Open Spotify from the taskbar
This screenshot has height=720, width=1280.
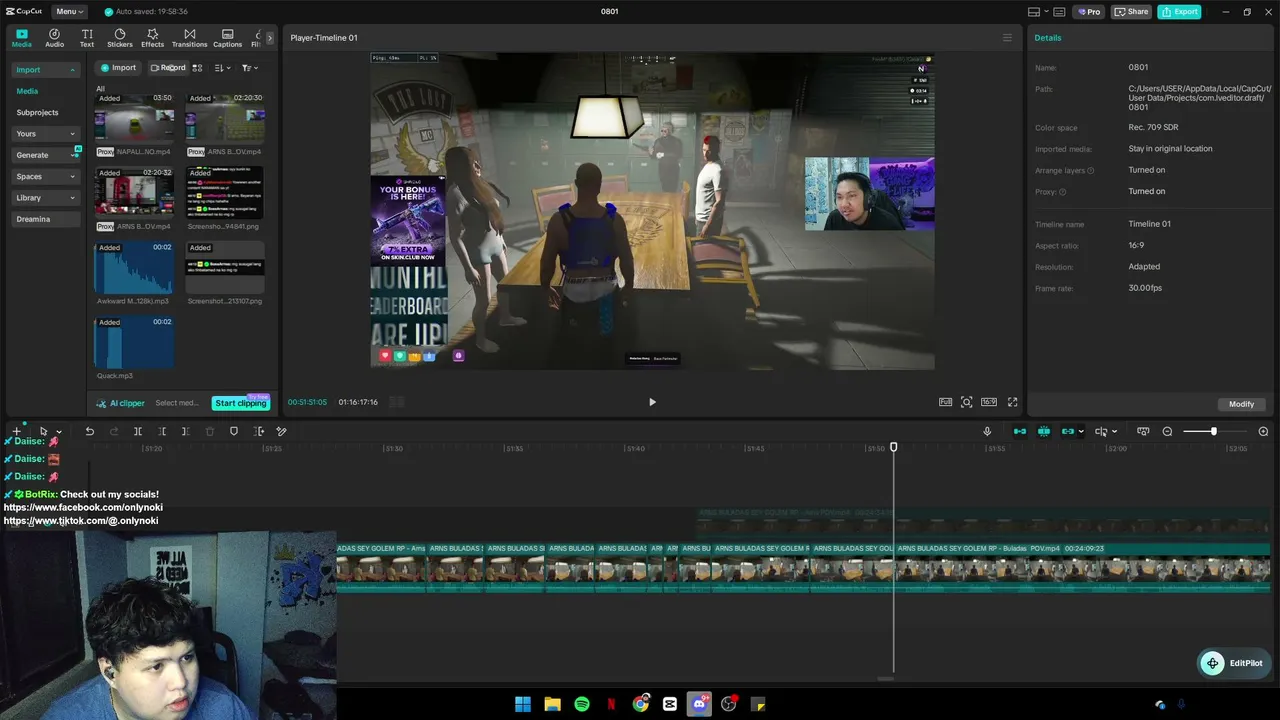[x=582, y=704]
